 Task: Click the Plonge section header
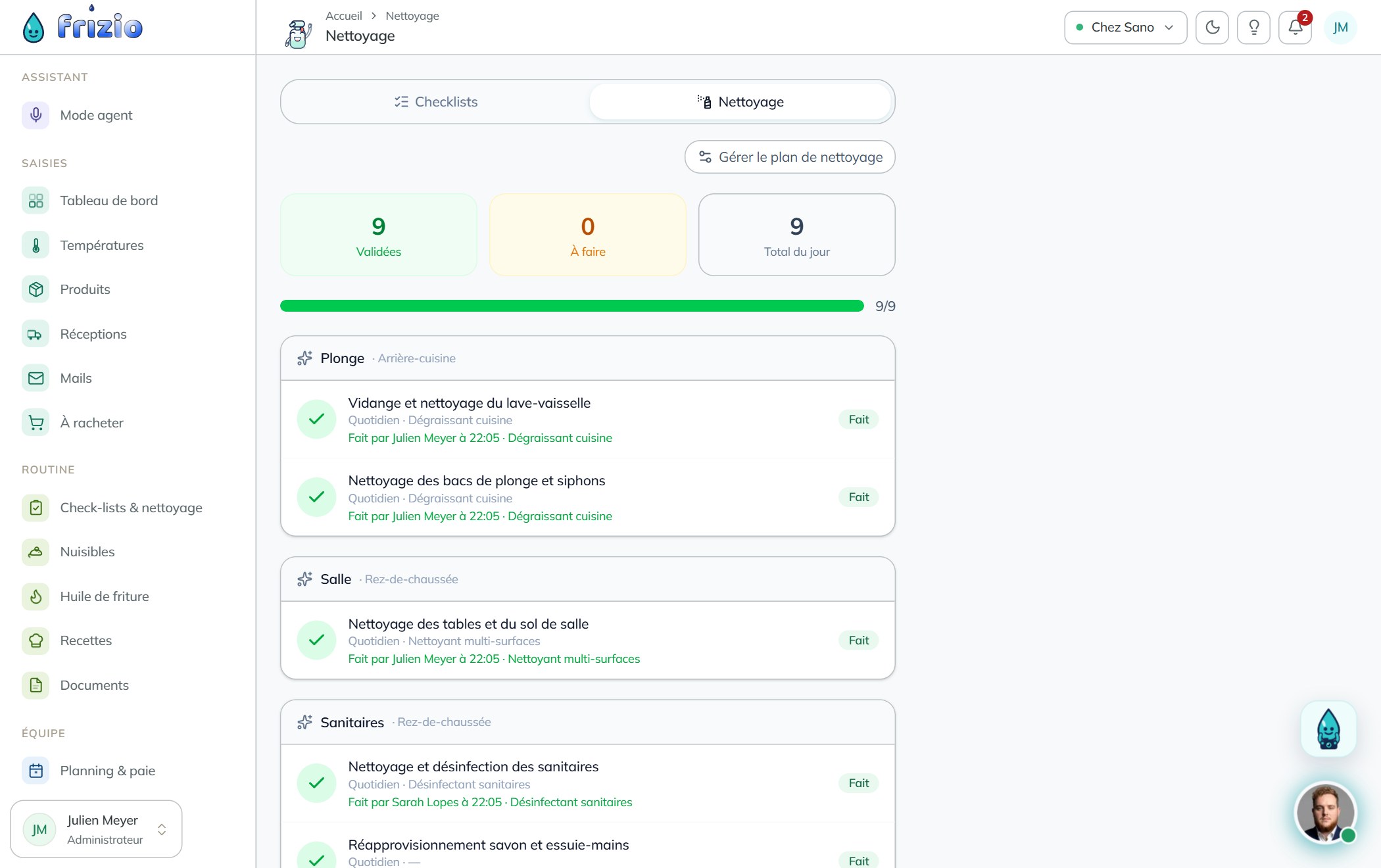coord(588,358)
